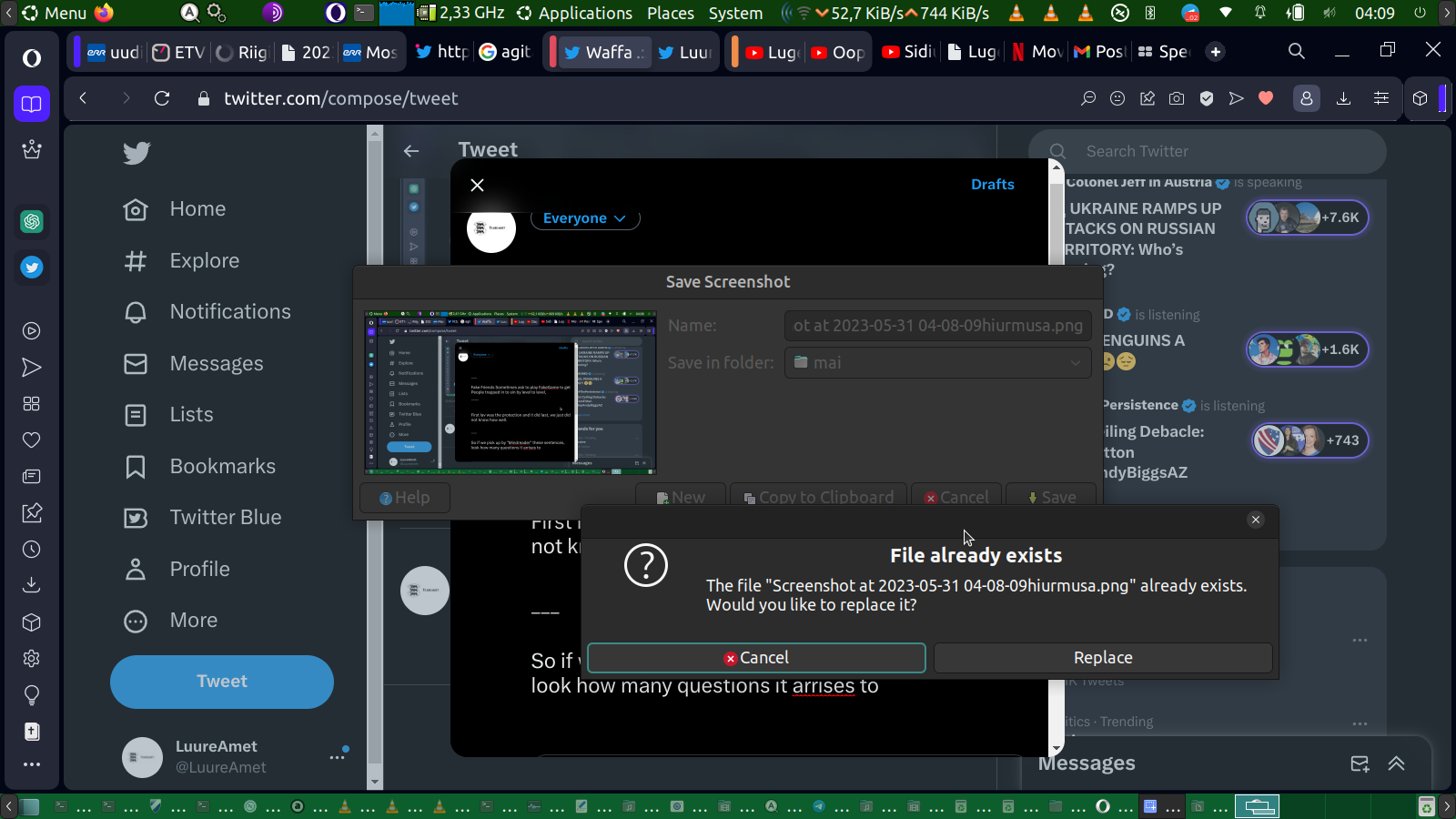1456x819 pixels.
Task: Open the Player icon in Opera sidebar
Action: pyautogui.click(x=32, y=331)
